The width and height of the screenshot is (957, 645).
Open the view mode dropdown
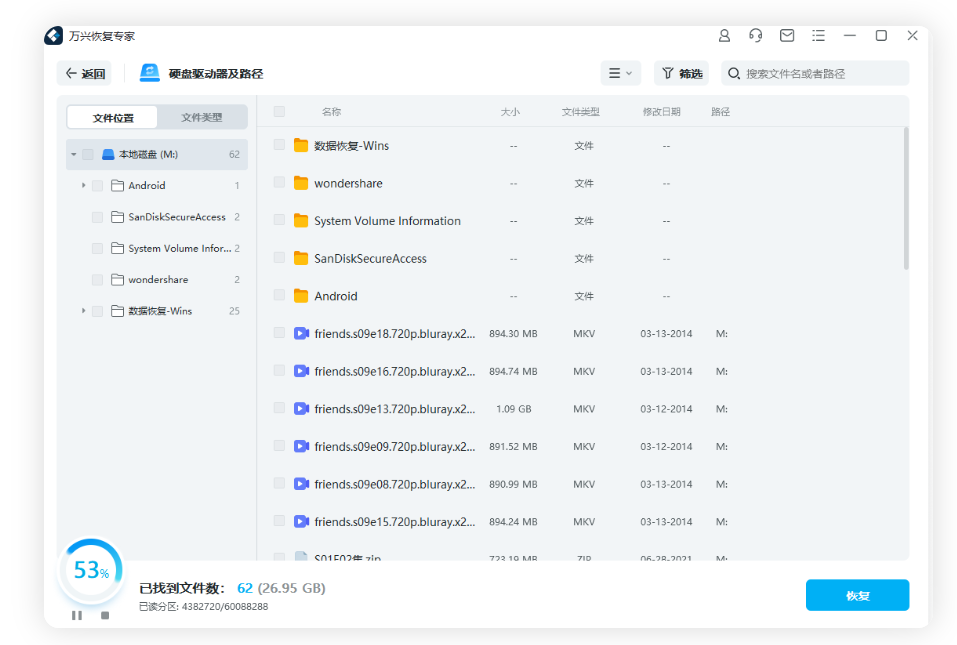coord(620,73)
